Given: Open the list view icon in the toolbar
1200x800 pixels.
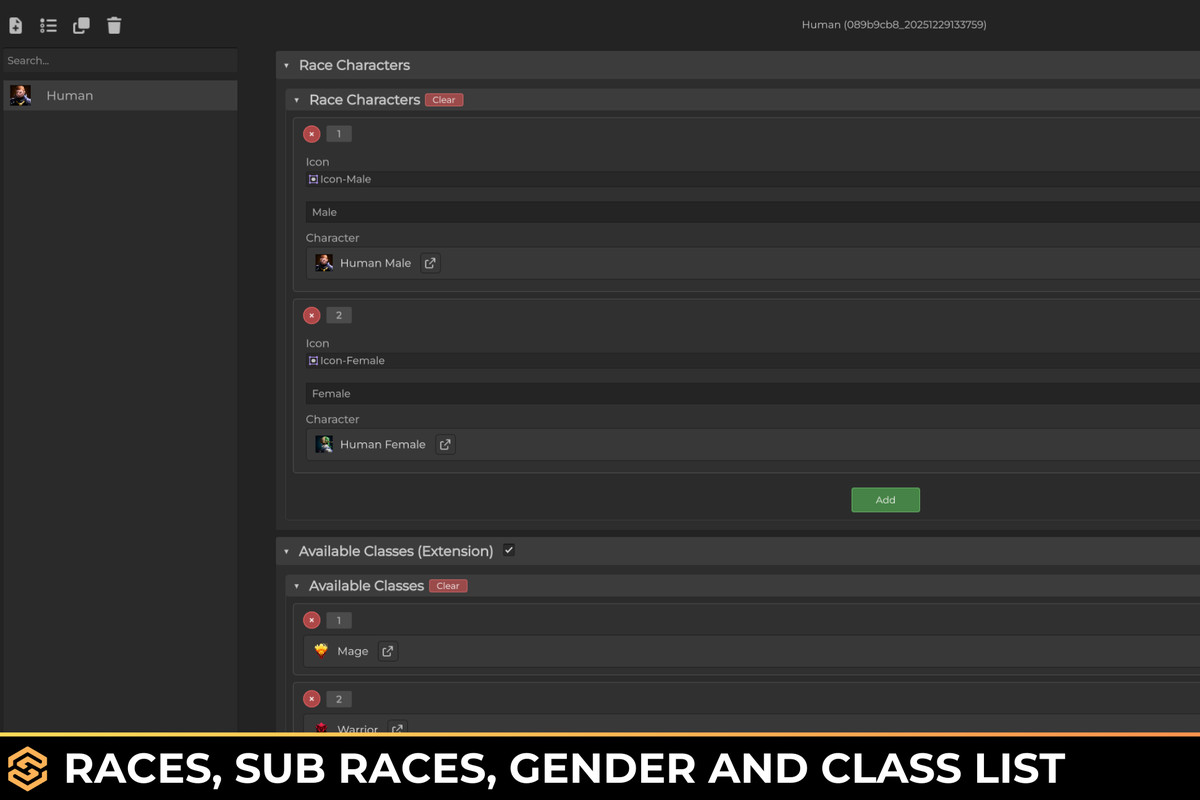Looking at the screenshot, I should tap(48, 25).
